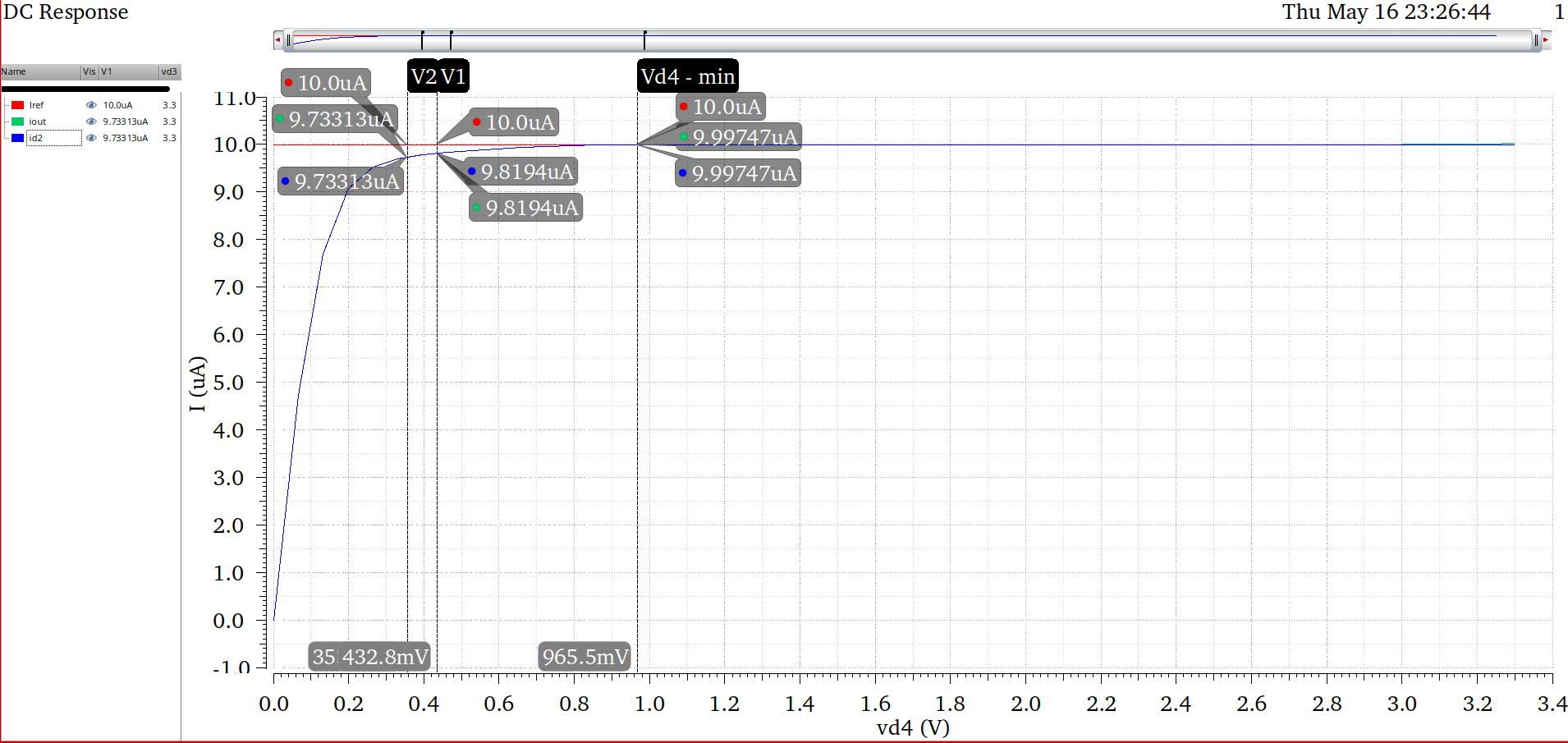Viewport: 1568px width, 743px height.
Task: Select the Iref signal name
Action: [x=36, y=105]
